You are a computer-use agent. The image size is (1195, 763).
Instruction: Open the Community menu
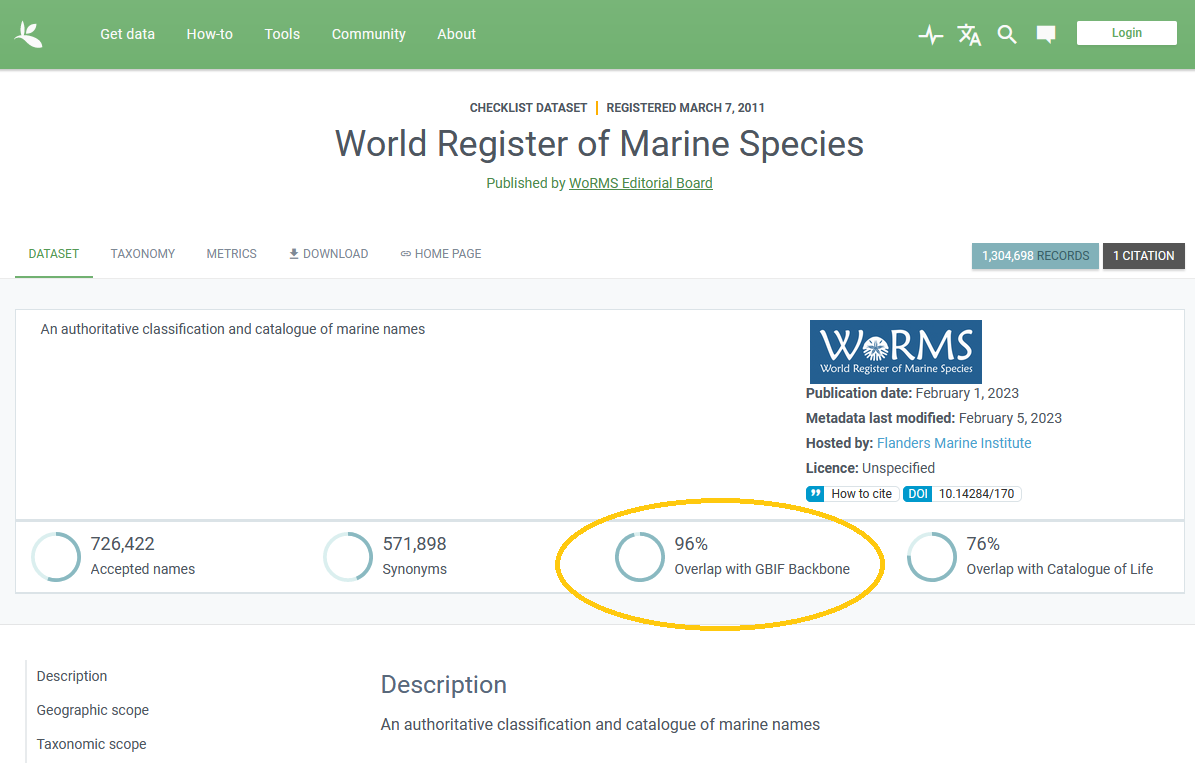point(368,34)
